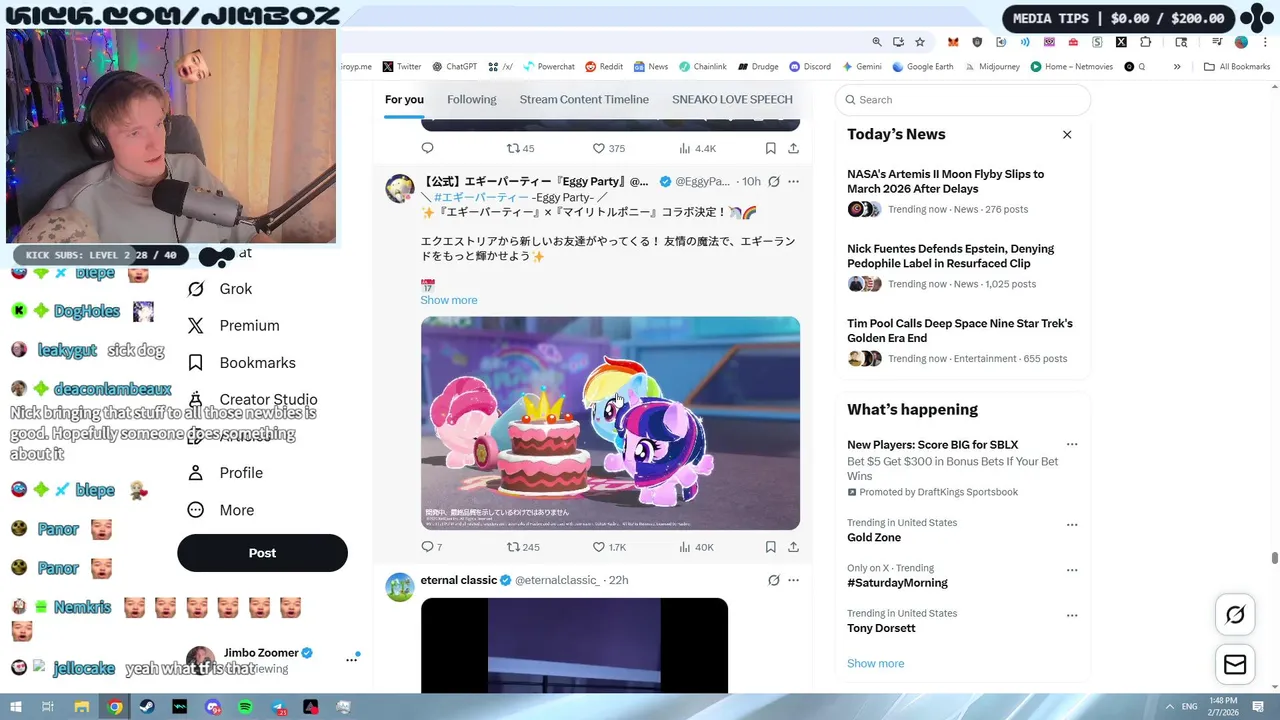1280x720 pixels.
Task: Bookmark the Eggy Party post
Action: (770, 547)
